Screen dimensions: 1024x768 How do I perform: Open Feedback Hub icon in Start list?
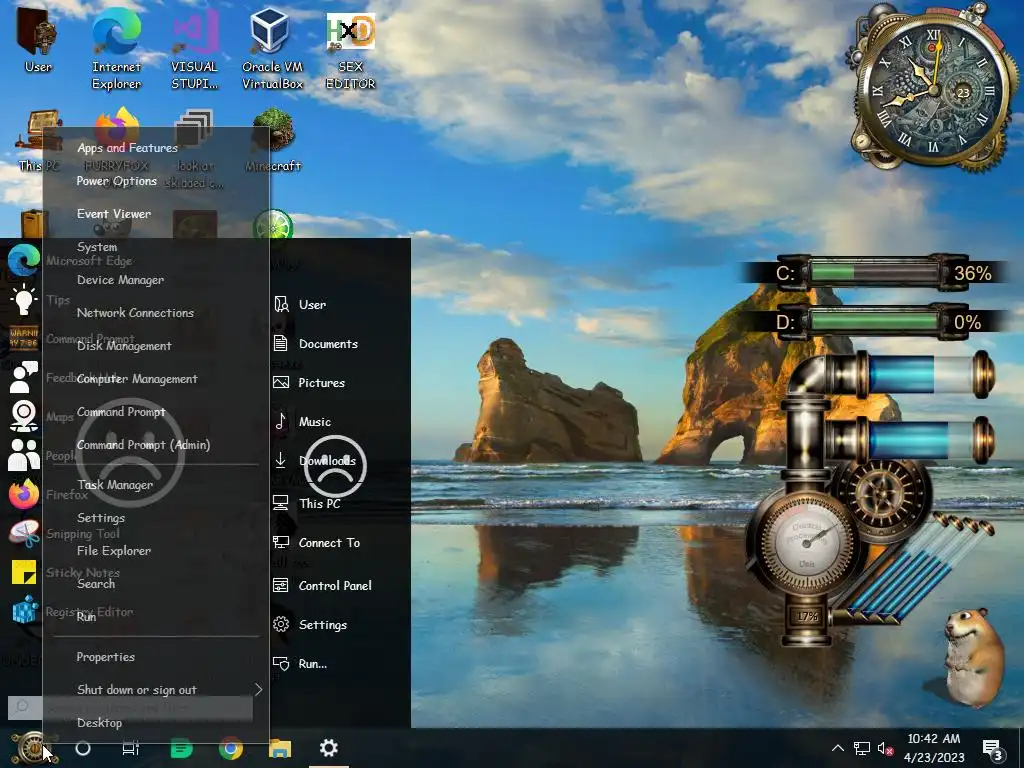[24, 377]
